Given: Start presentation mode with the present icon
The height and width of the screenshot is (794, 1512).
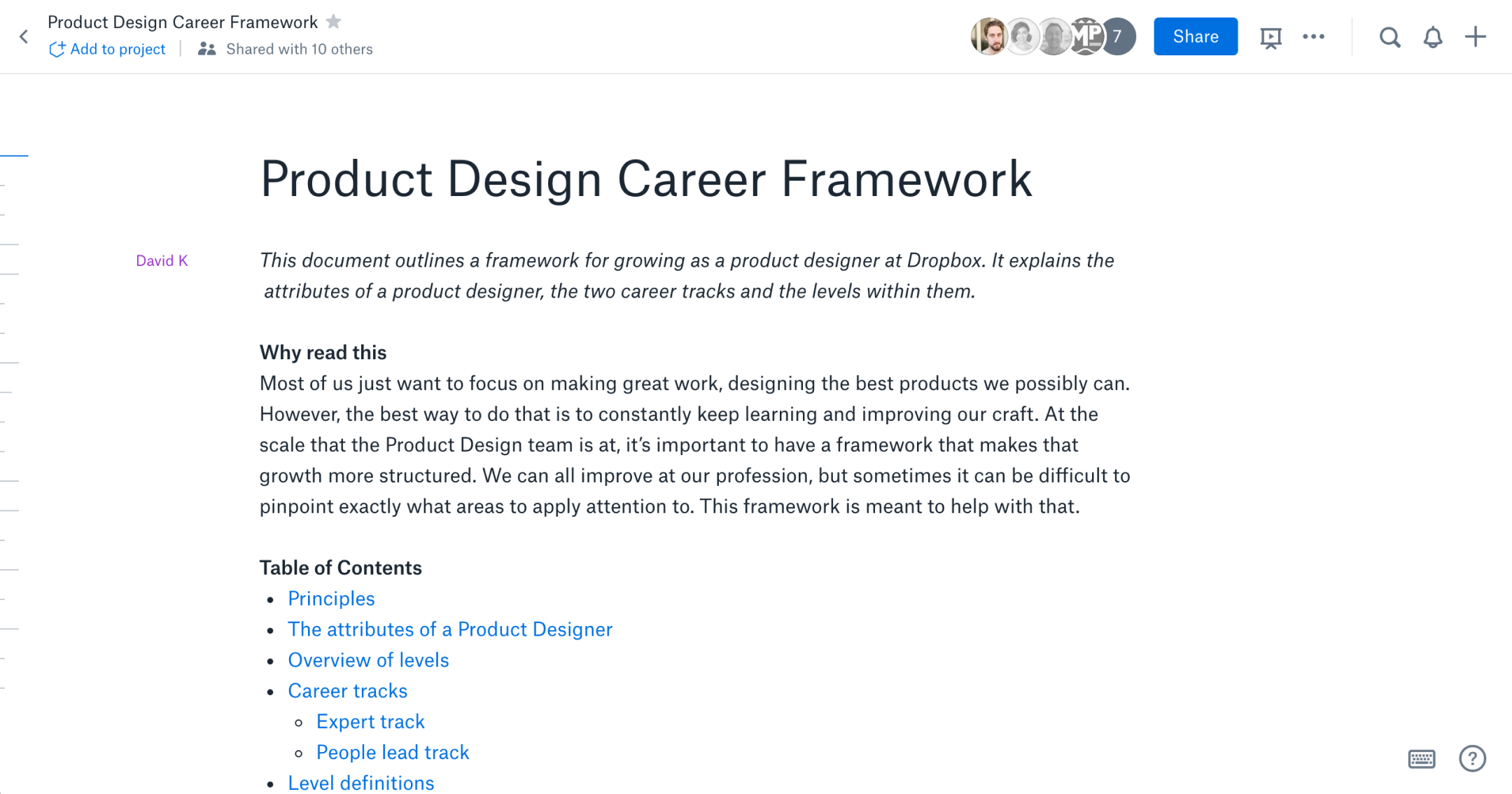Looking at the screenshot, I should click(1270, 37).
